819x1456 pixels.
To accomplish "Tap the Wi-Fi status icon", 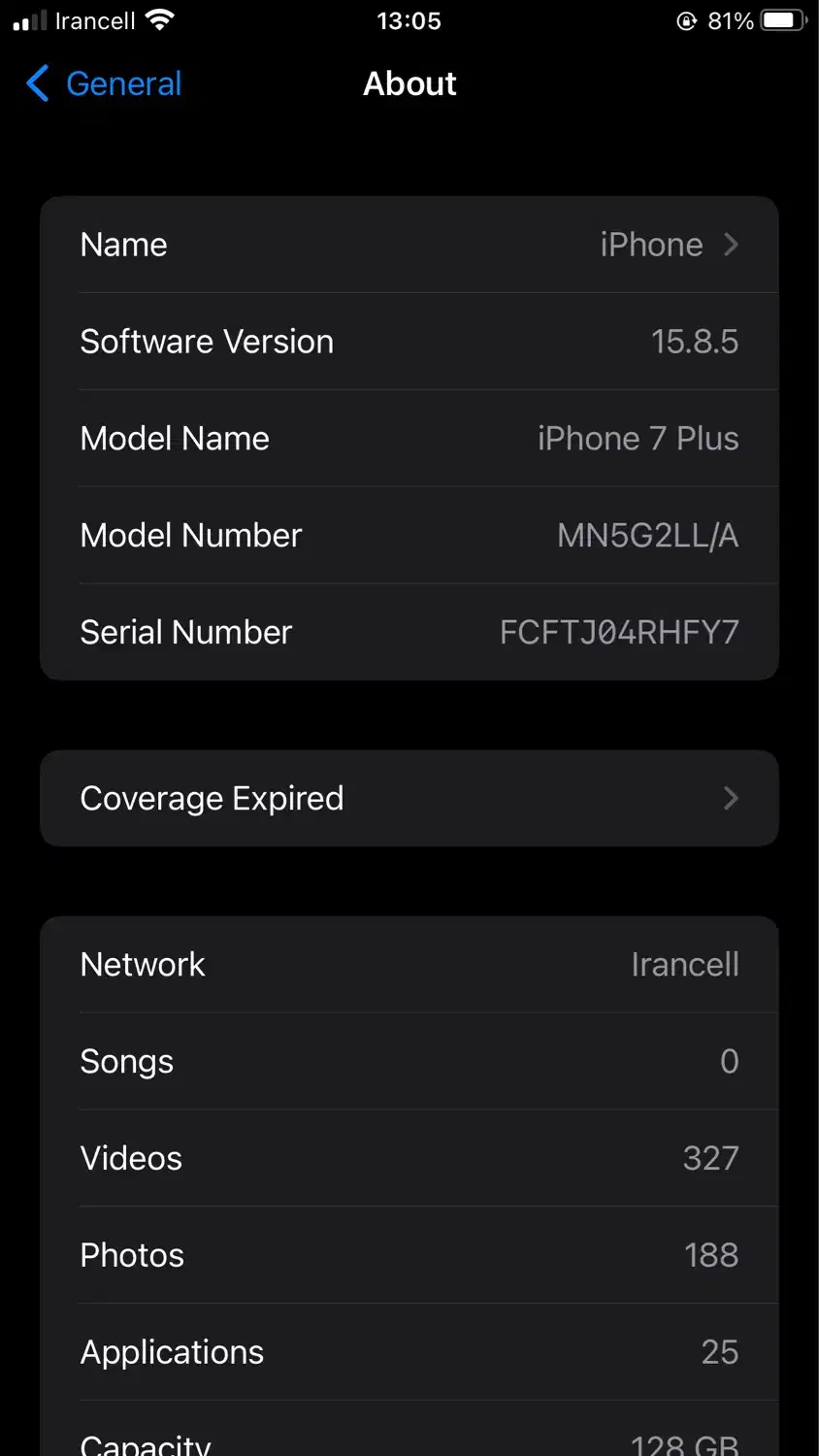I will click(158, 20).
